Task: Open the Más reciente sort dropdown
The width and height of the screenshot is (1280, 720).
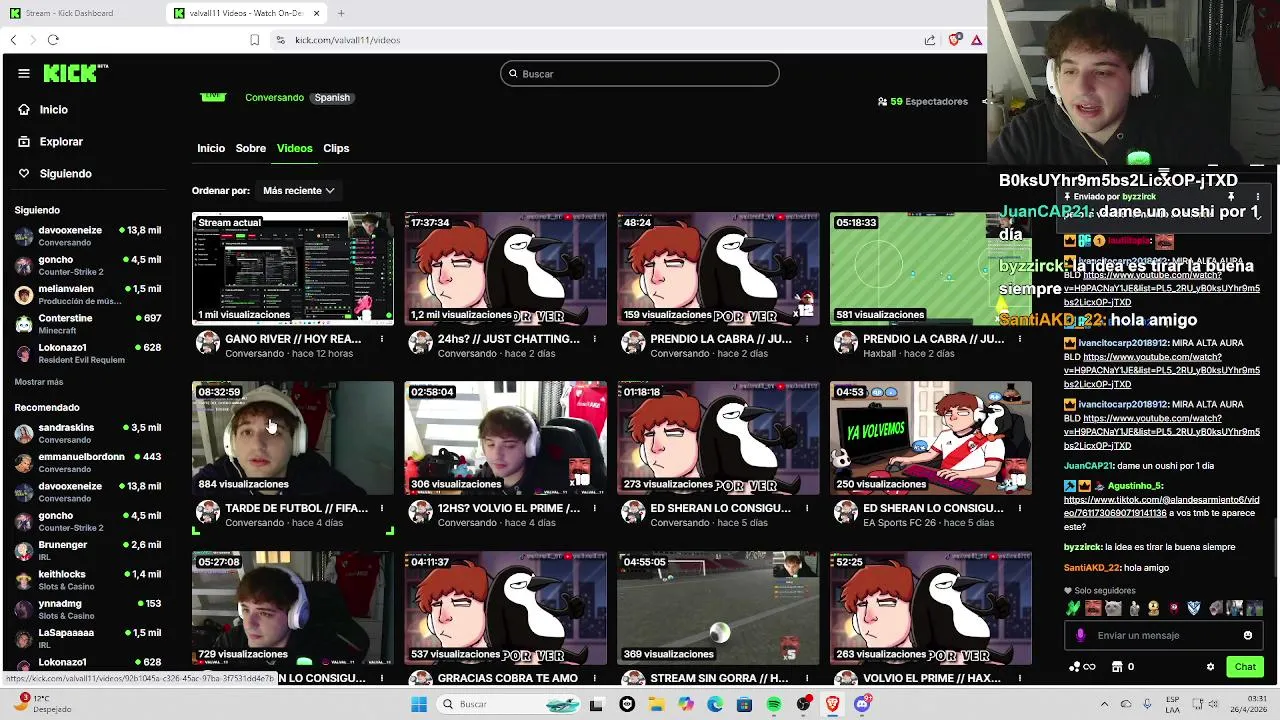Action: point(298,190)
